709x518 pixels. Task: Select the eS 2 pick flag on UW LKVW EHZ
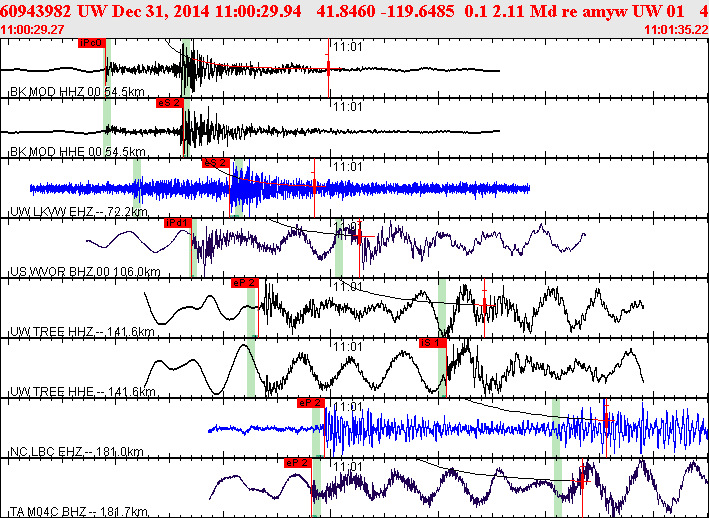[x=216, y=163]
